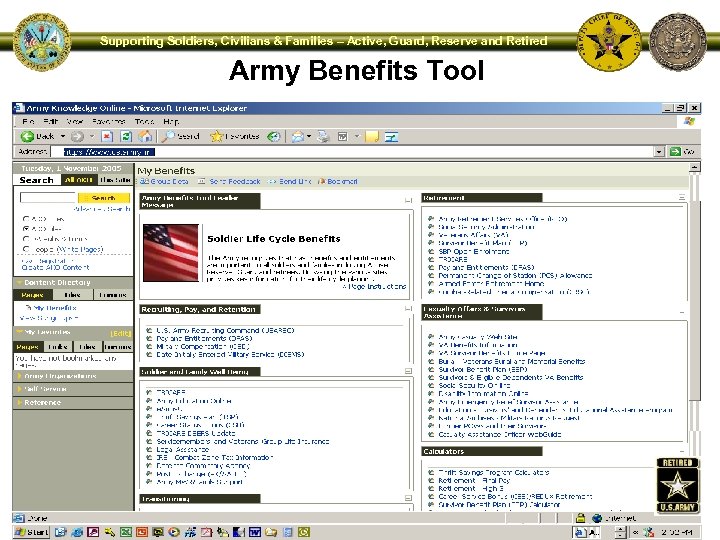
Task: Select the radio option between AKO Files and People
Action: click(26, 239)
